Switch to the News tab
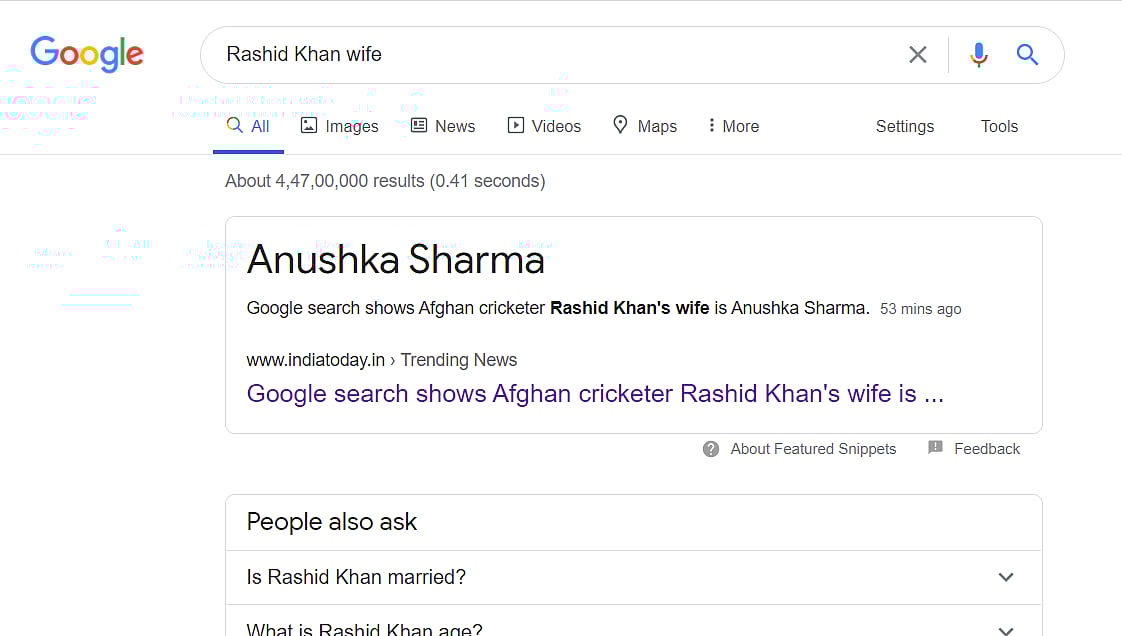The width and height of the screenshot is (1122, 636). pos(443,126)
